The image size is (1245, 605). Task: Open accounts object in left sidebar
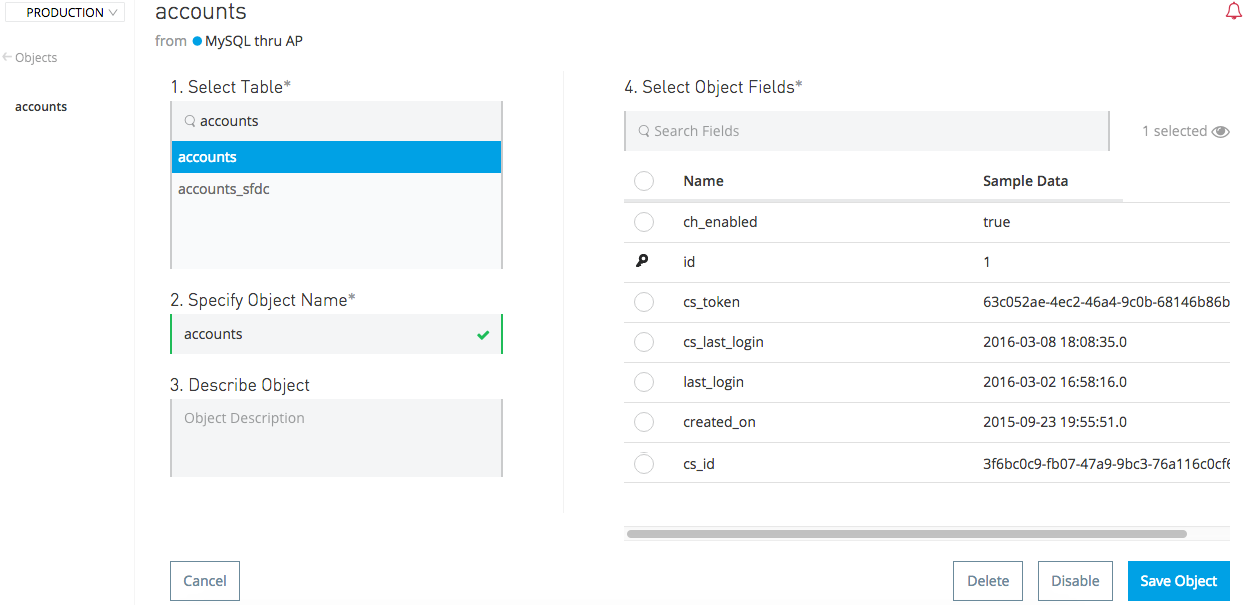(x=41, y=107)
